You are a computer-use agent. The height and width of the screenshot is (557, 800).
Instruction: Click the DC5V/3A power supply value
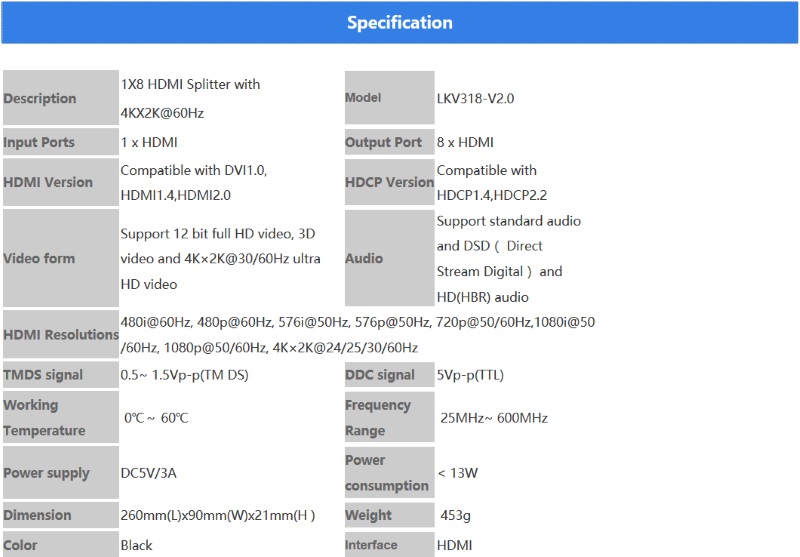[148, 473]
